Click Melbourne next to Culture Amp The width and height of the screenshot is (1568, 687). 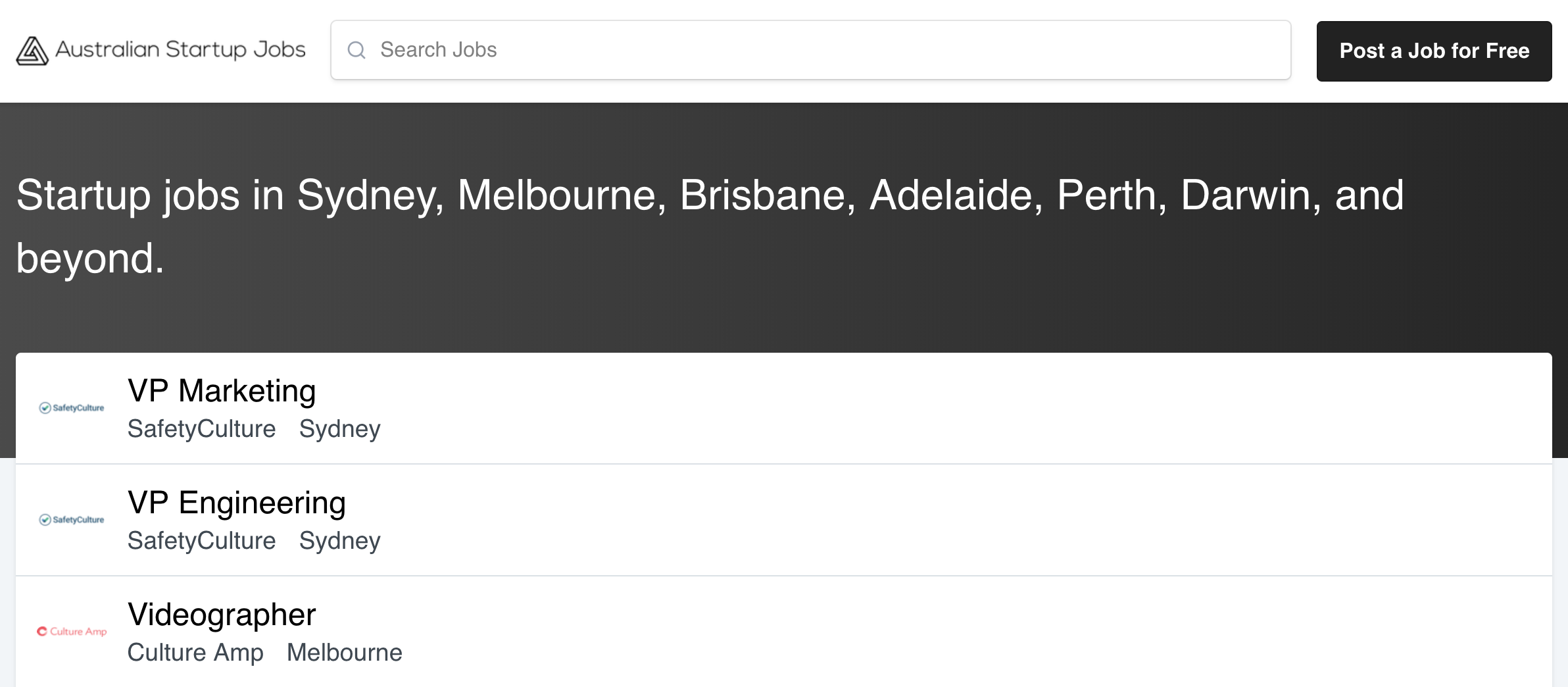coord(343,652)
